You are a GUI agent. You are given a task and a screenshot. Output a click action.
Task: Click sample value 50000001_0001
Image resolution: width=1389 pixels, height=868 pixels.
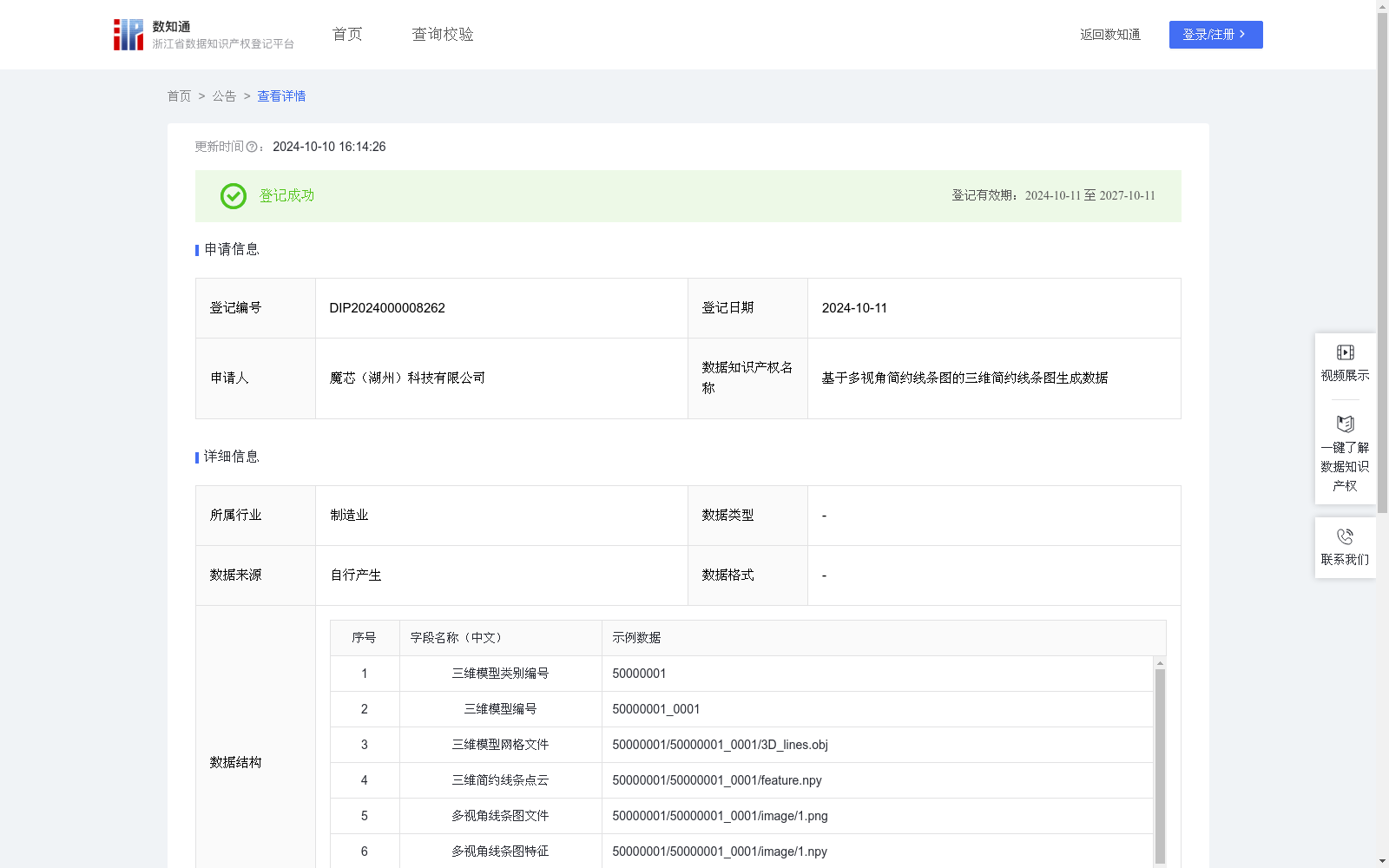(x=655, y=709)
